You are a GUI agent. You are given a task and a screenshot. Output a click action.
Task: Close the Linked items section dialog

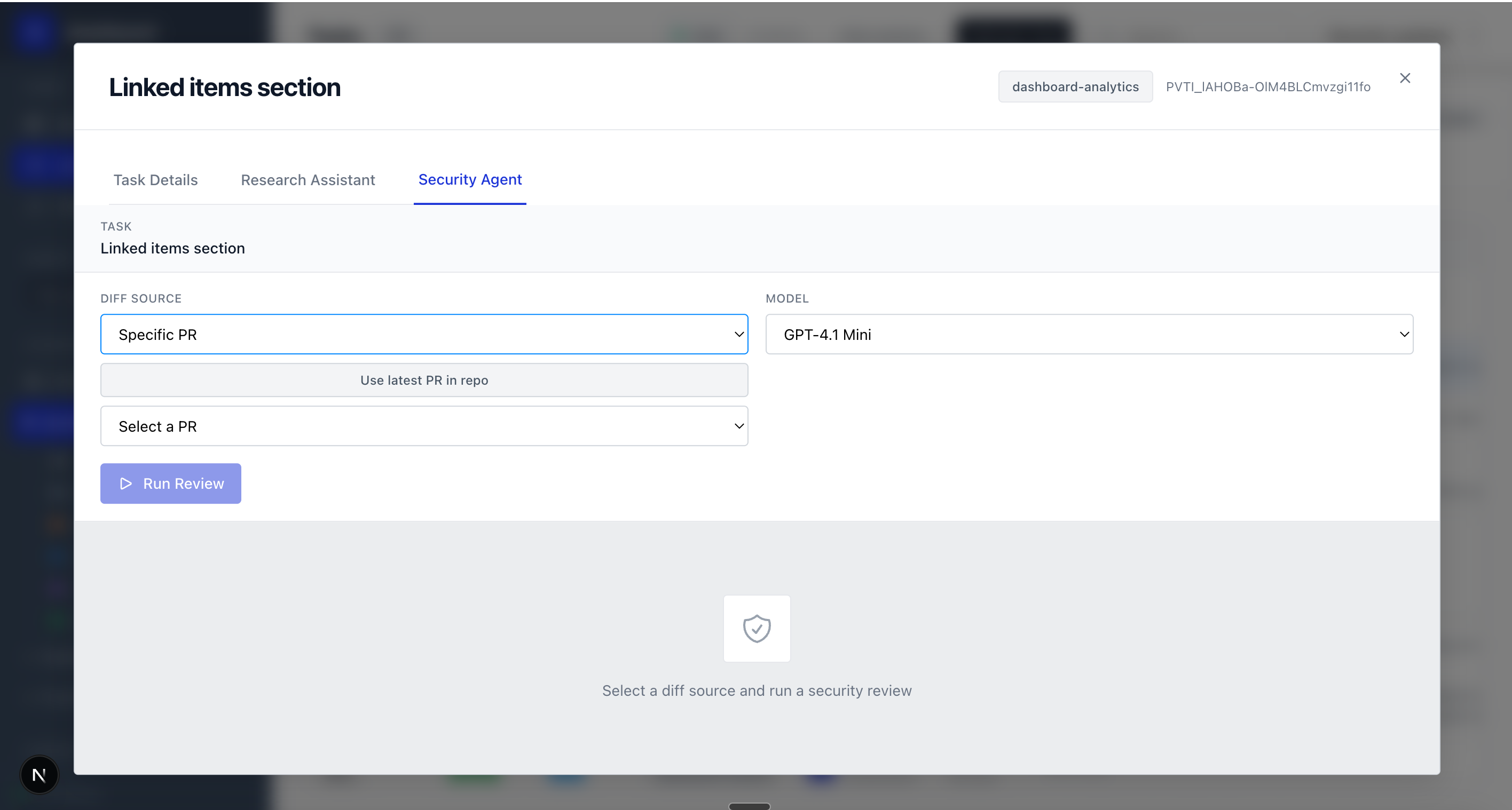click(1405, 78)
